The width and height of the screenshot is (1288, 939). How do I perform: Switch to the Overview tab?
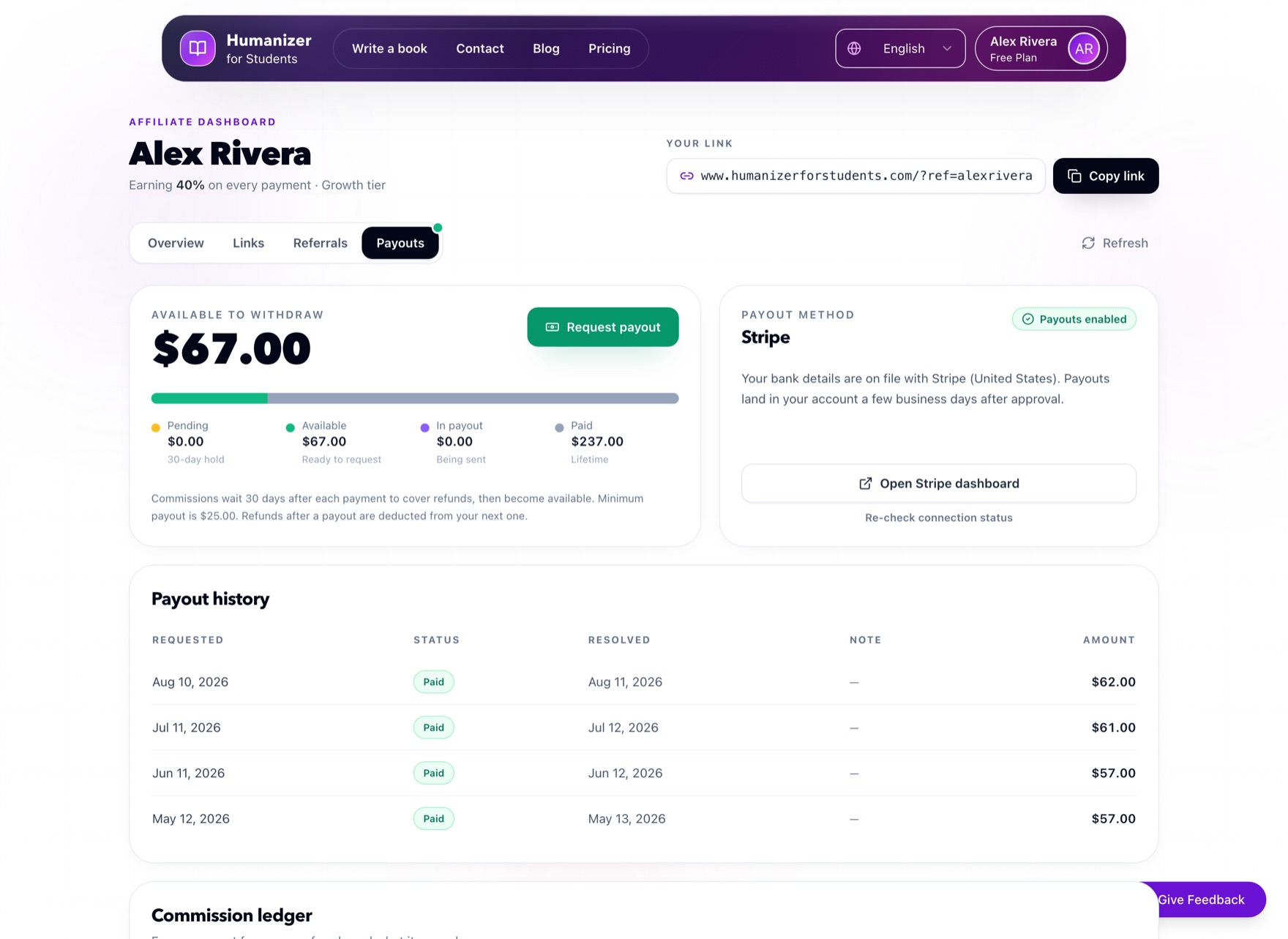tap(176, 243)
